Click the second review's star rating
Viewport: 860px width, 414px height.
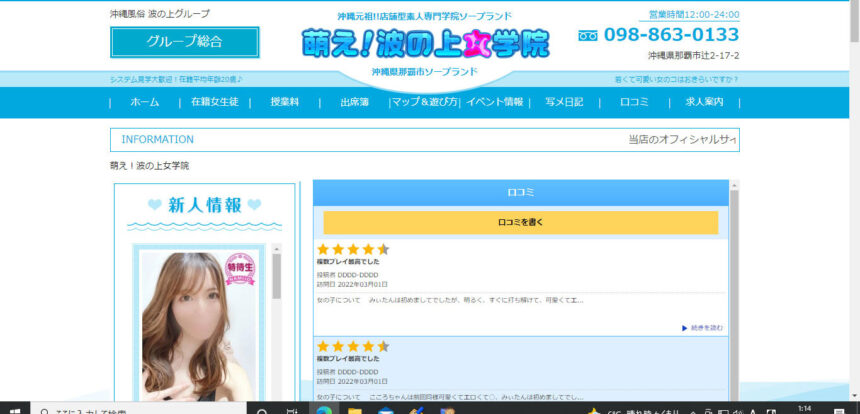point(353,346)
